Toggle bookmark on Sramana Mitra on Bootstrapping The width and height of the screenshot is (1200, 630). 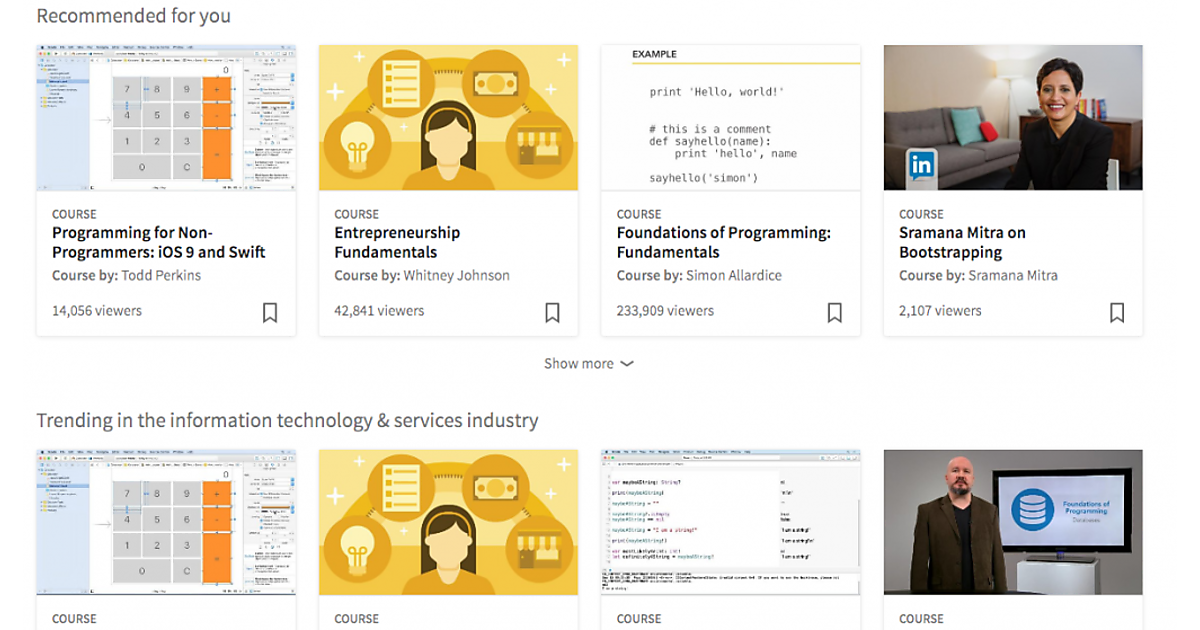pyautogui.click(x=1117, y=313)
